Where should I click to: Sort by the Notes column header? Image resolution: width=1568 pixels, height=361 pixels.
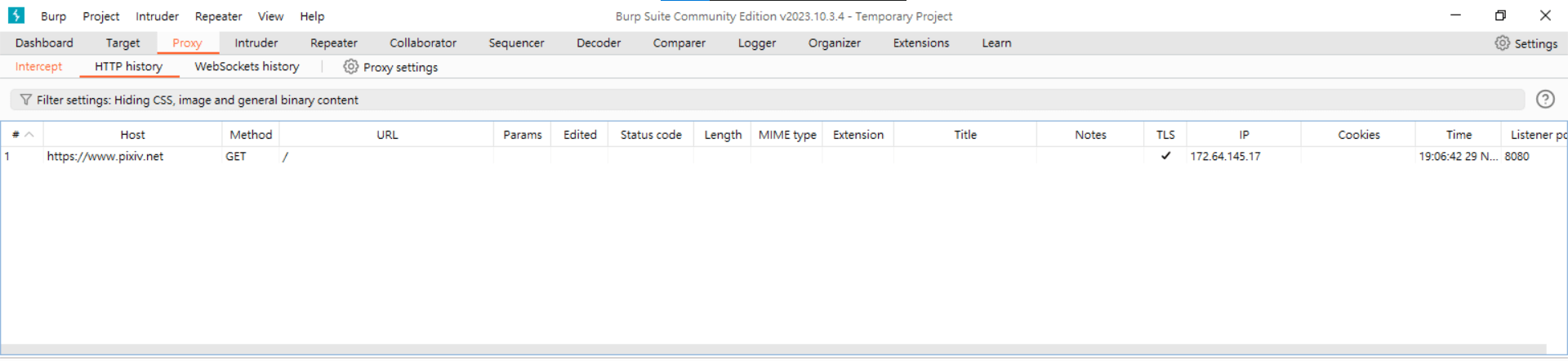tap(1090, 135)
